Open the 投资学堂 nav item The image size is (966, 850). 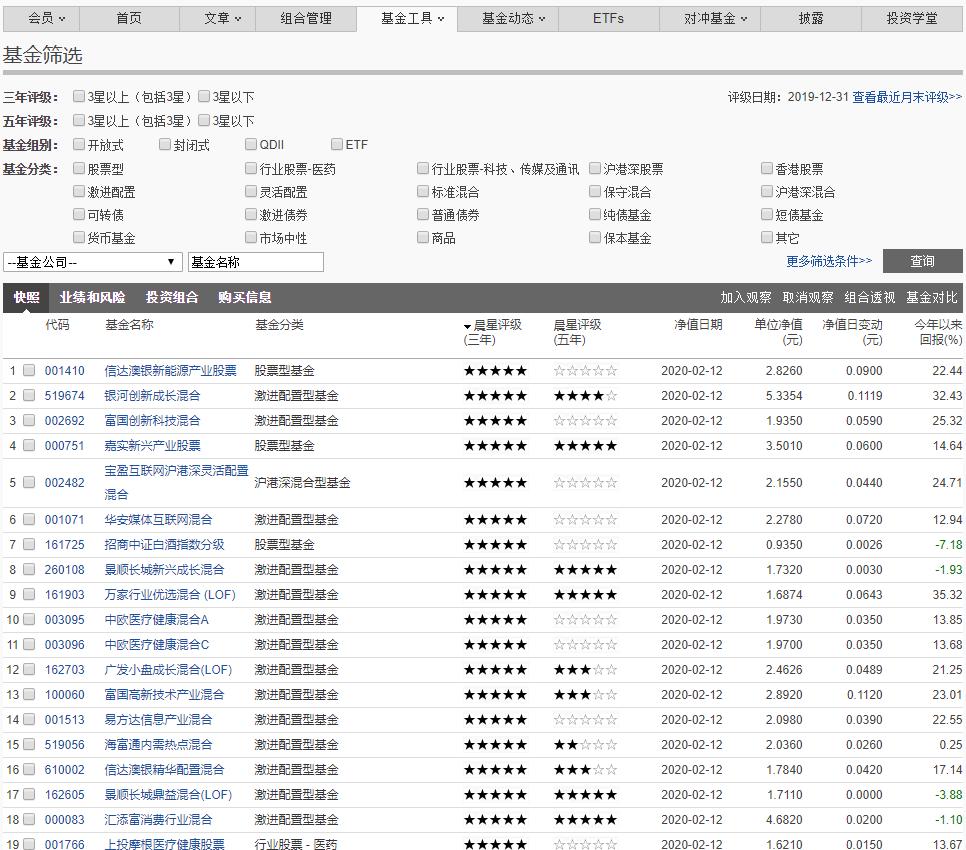912,19
